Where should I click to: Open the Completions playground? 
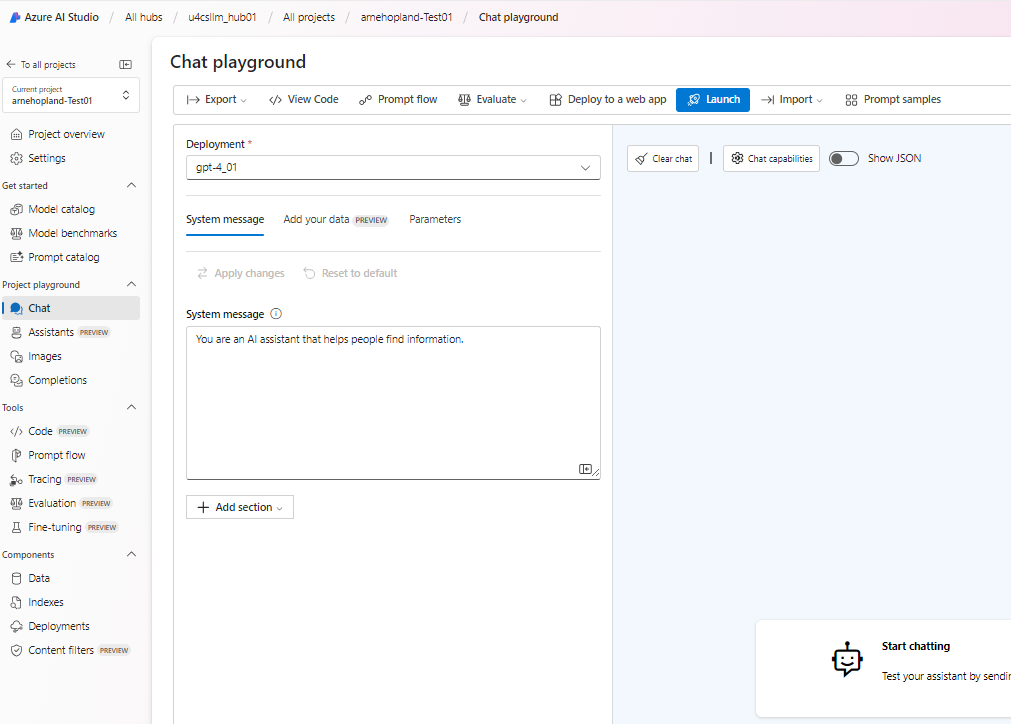pyautogui.click(x=57, y=380)
